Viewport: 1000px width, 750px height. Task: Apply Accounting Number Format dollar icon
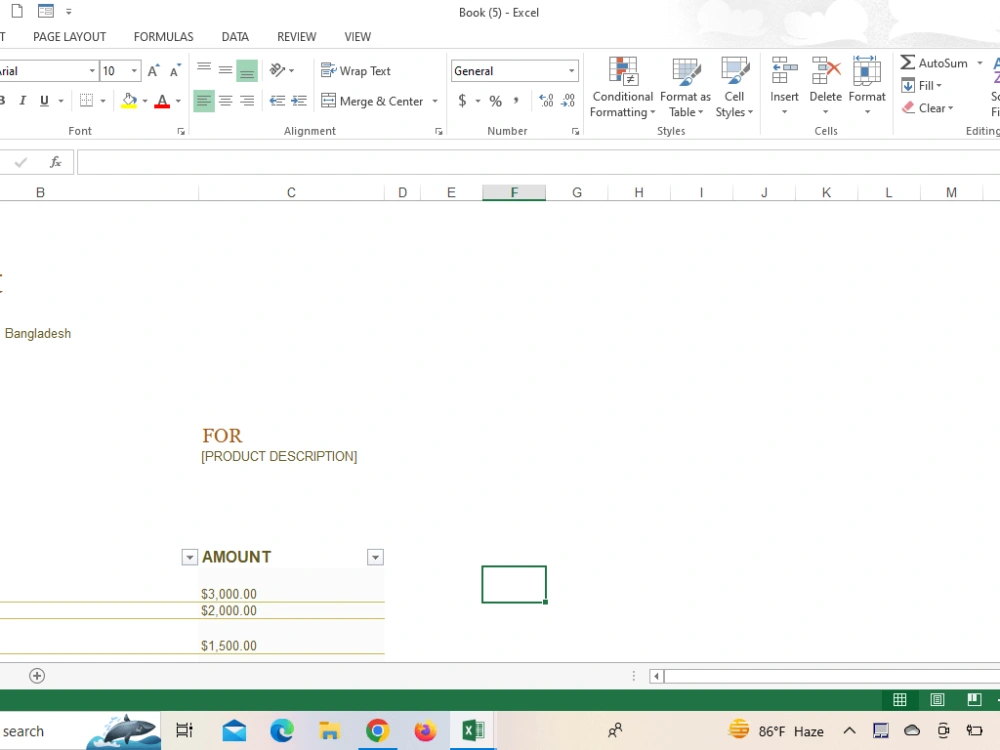(462, 101)
